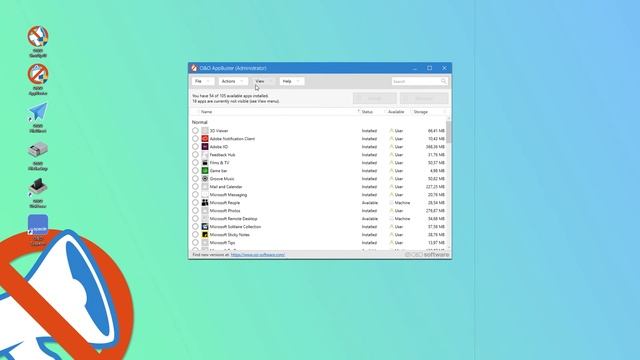Click the Microsoft Solitaire Collection icon
640x360 pixels.
(x=205, y=227)
